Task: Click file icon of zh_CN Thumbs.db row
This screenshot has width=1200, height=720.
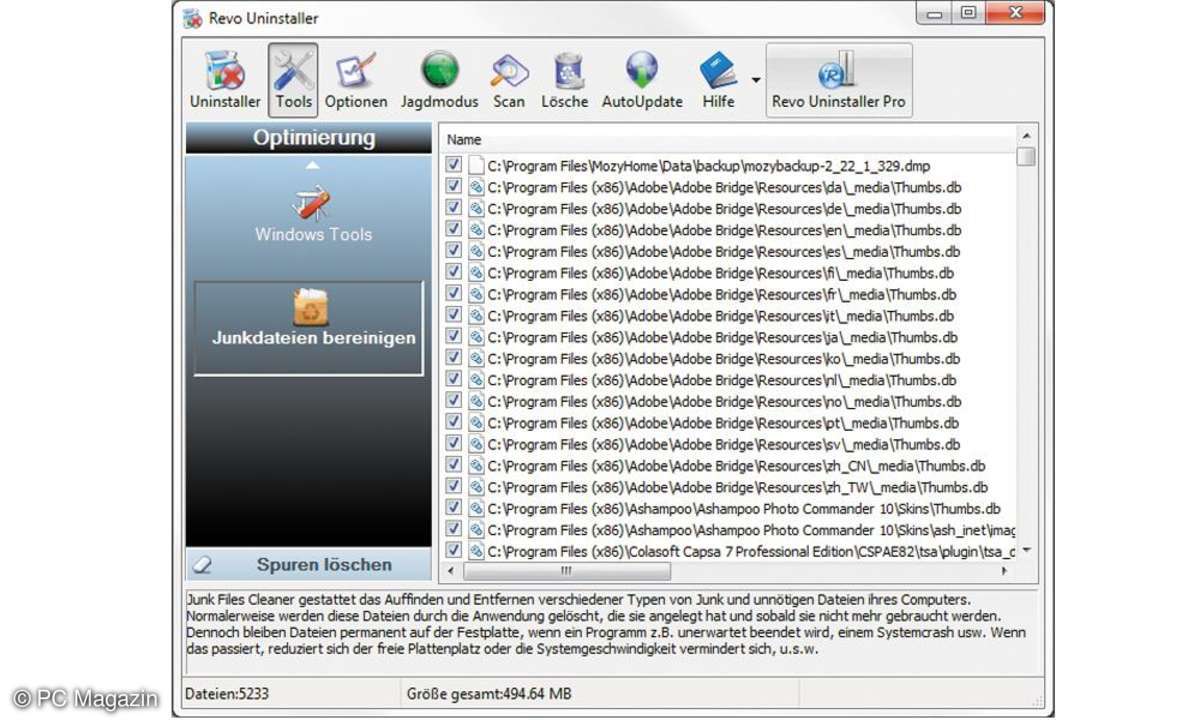Action: pyautogui.click(x=476, y=466)
